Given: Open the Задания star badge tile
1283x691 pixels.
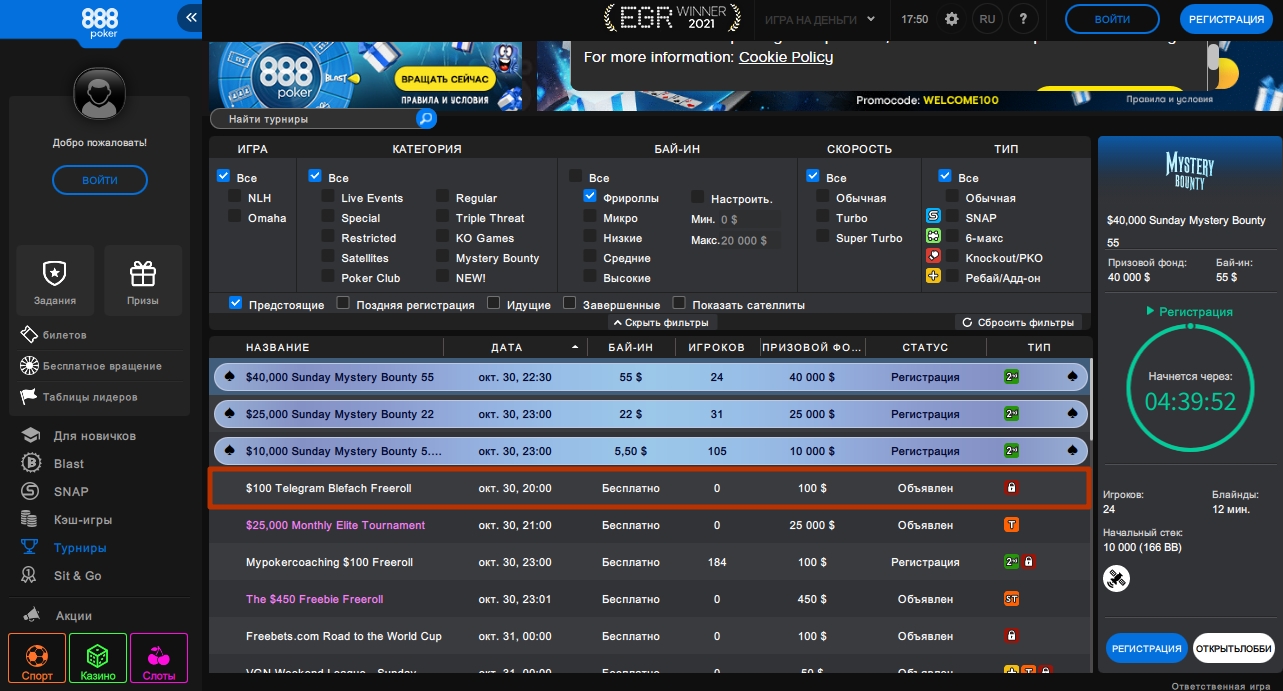Looking at the screenshot, I should point(55,280).
